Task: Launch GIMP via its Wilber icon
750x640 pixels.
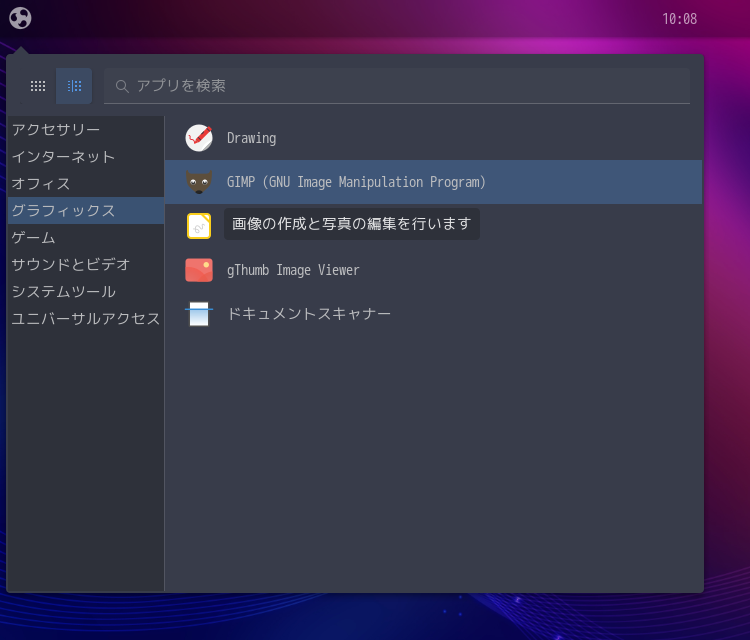Action: 199,182
